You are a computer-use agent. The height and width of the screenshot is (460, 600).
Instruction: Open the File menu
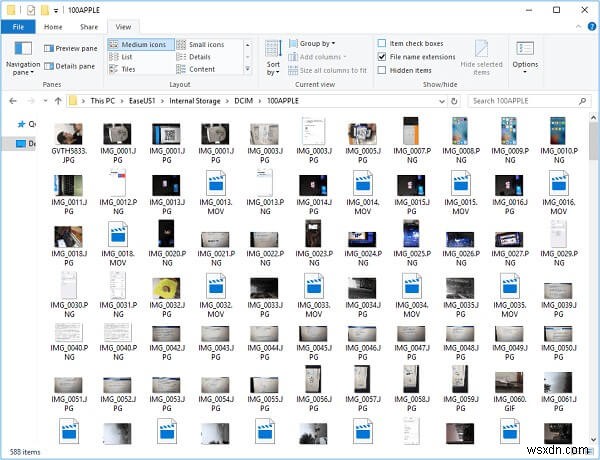(x=18, y=27)
